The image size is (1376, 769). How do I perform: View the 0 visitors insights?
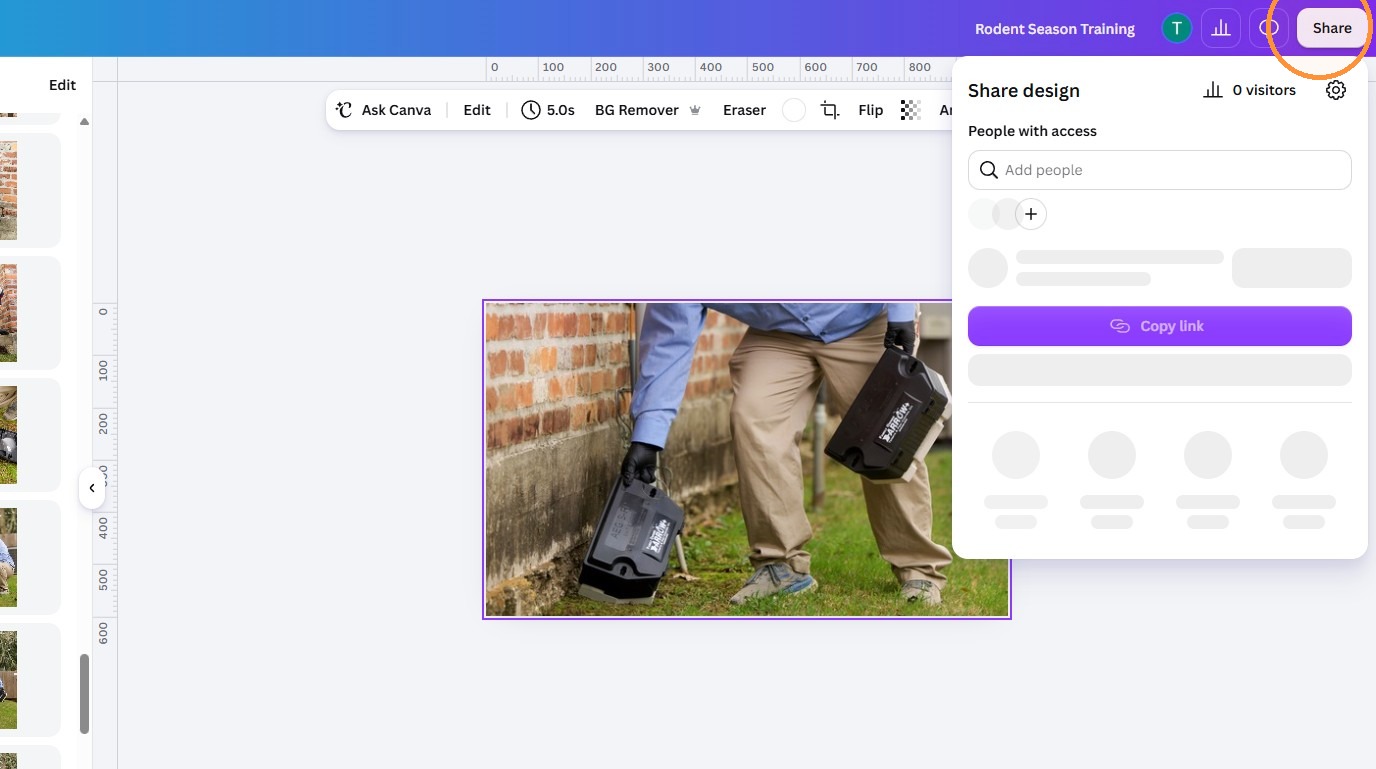click(1249, 90)
